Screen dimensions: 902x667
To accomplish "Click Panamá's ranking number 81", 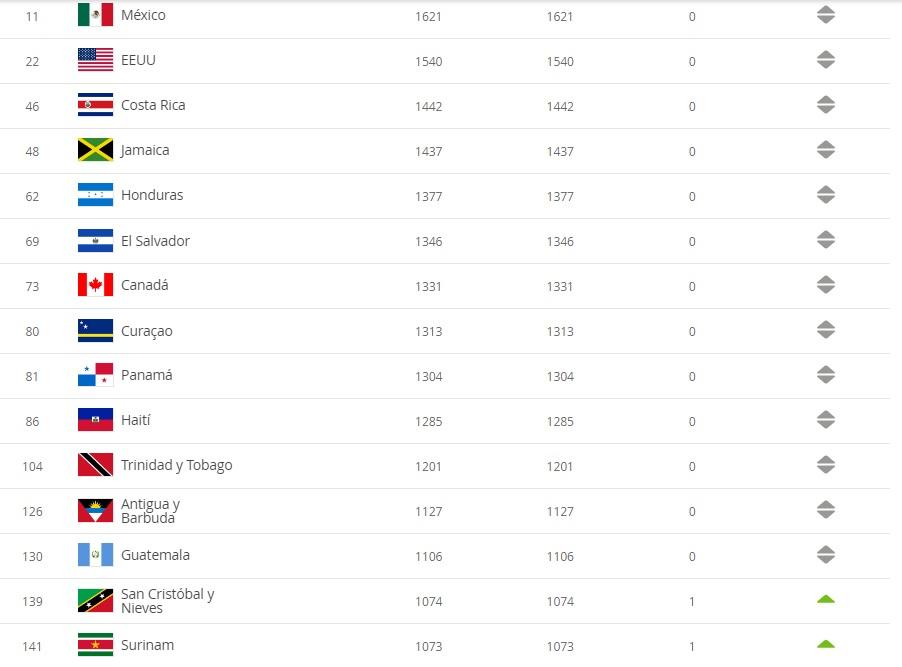I will pyautogui.click(x=33, y=377).
